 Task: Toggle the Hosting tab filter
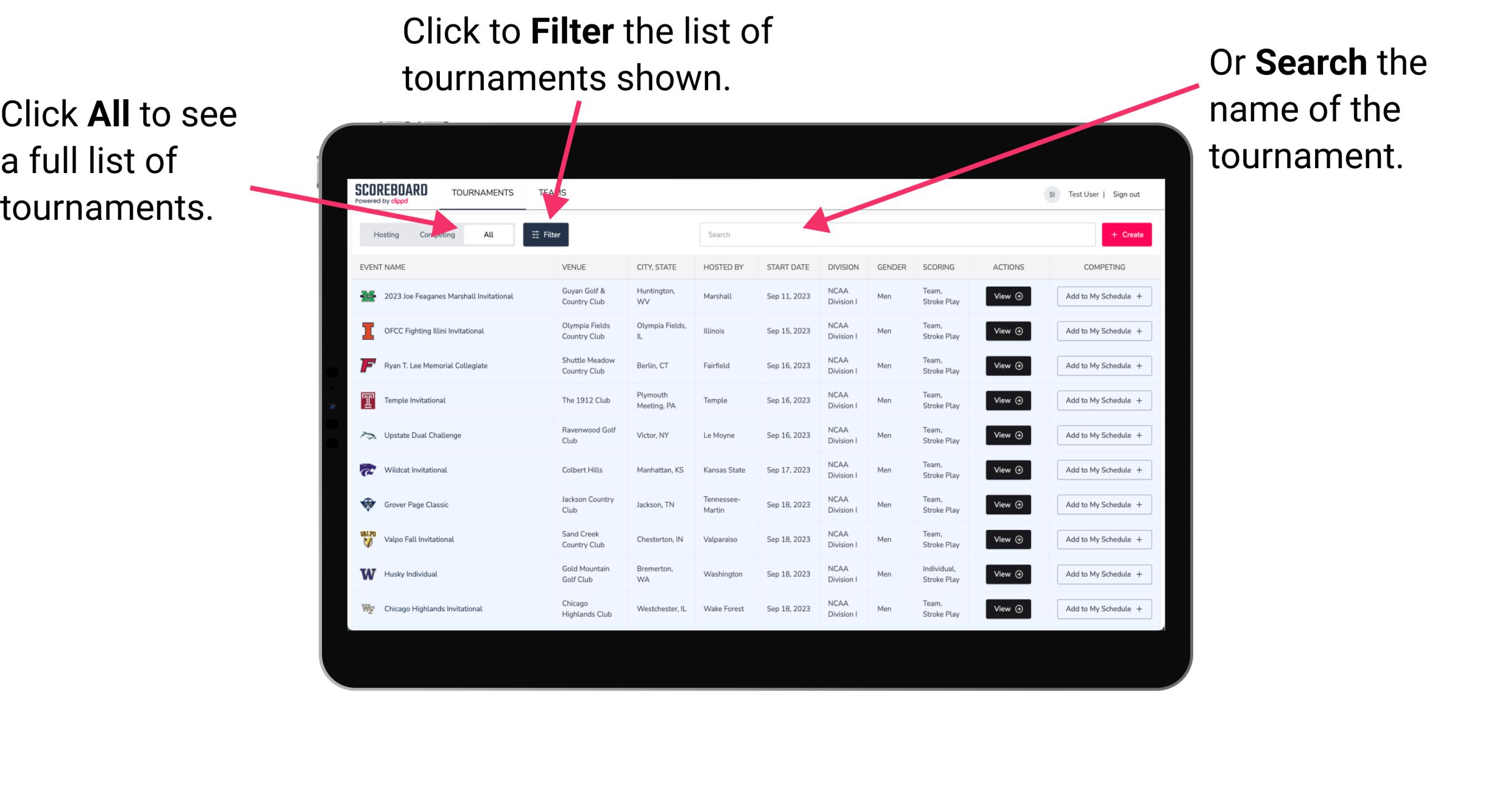384,234
